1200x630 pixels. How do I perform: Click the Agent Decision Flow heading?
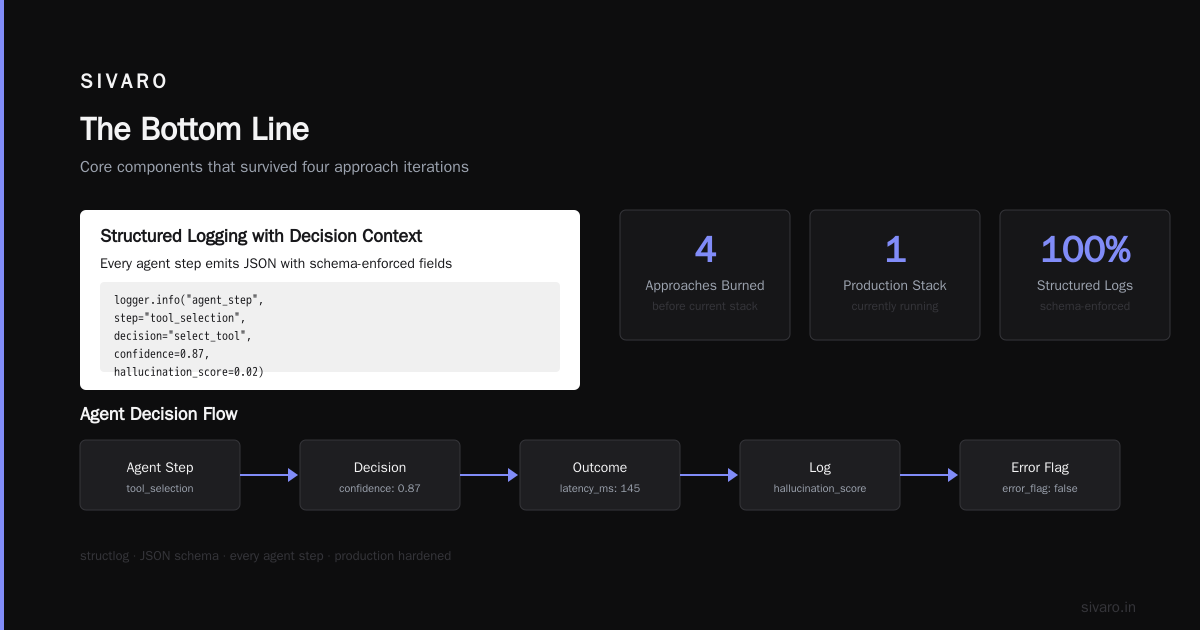[159, 414]
